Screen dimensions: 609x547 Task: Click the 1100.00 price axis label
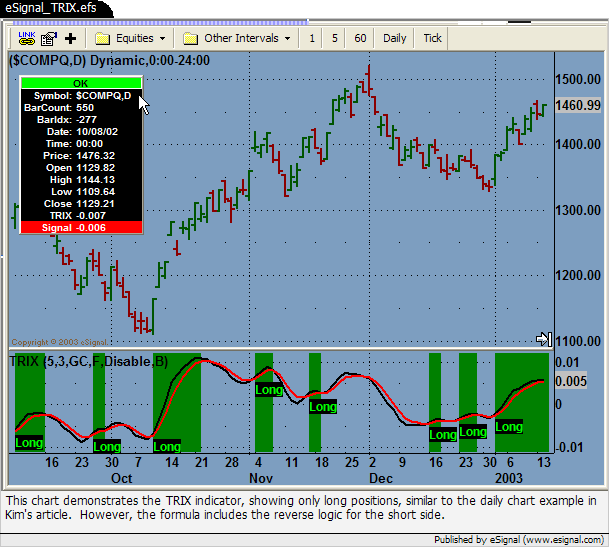click(x=578, y=341)
